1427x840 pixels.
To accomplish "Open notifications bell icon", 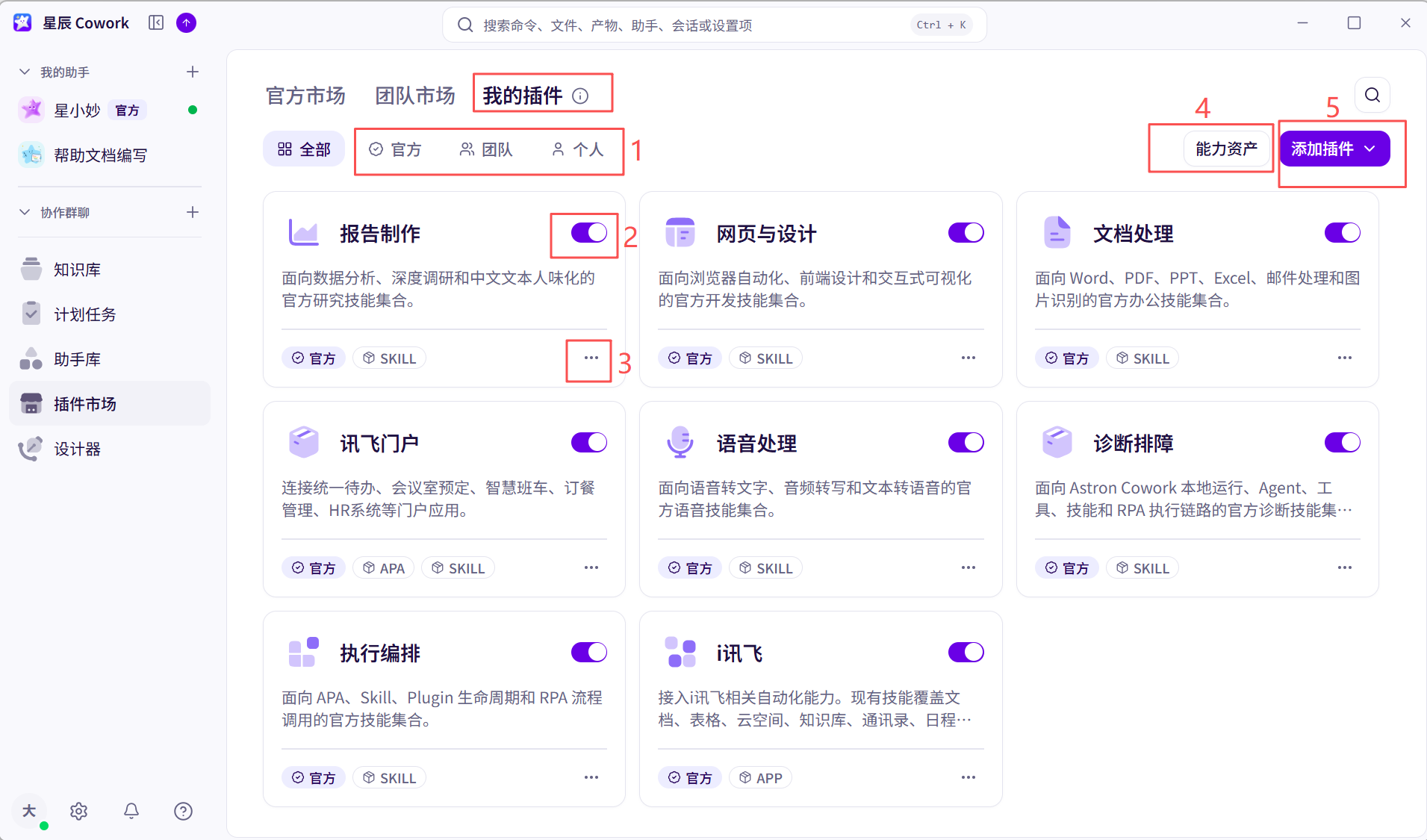I will (x=131, y=811).
